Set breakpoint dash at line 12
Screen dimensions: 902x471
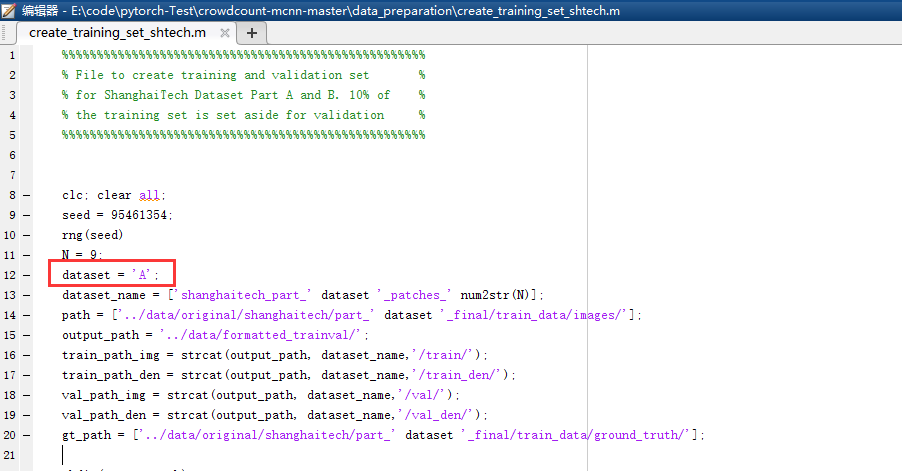26,275
